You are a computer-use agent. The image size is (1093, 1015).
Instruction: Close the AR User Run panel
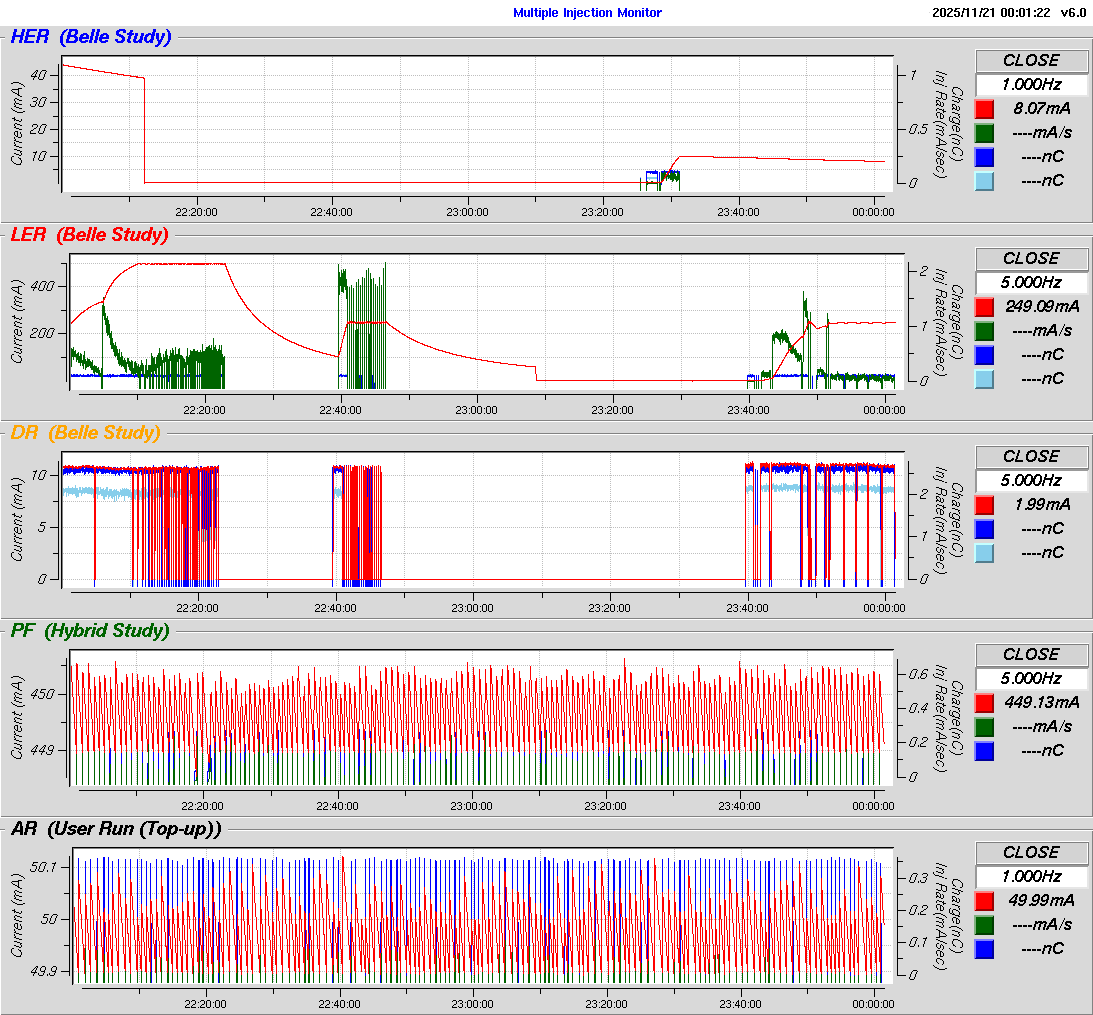(1031, 853)
